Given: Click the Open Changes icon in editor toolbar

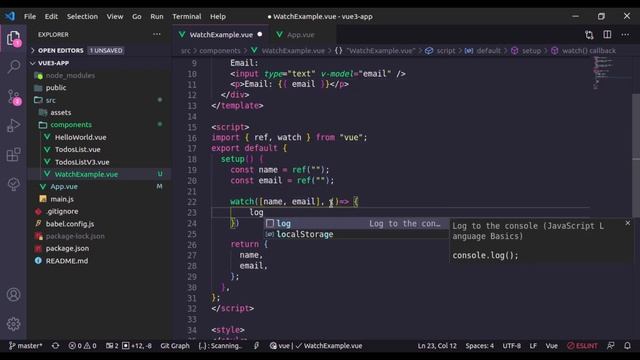Looking at the screenshot, I should tap(589, 35).
